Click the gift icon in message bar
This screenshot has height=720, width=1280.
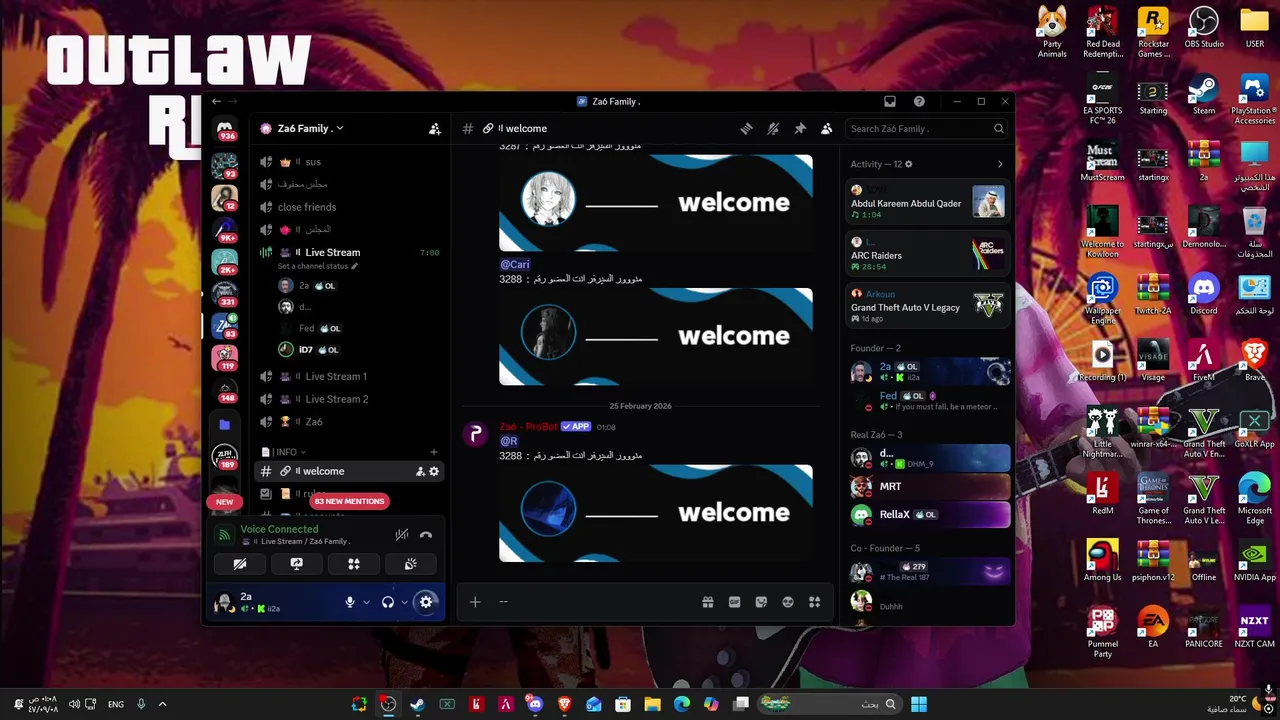coord(708,602)
